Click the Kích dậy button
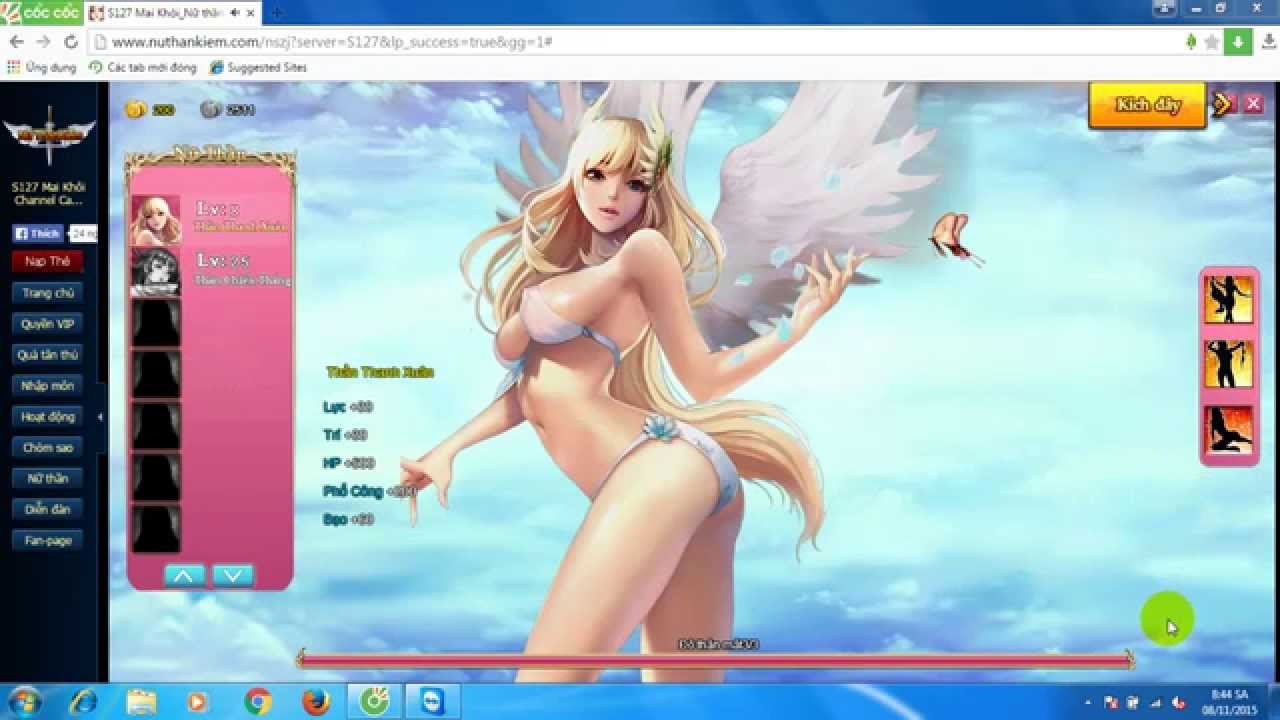Screen dimensions: 1280x720 pyautogui.click(x=1148, y=105)
